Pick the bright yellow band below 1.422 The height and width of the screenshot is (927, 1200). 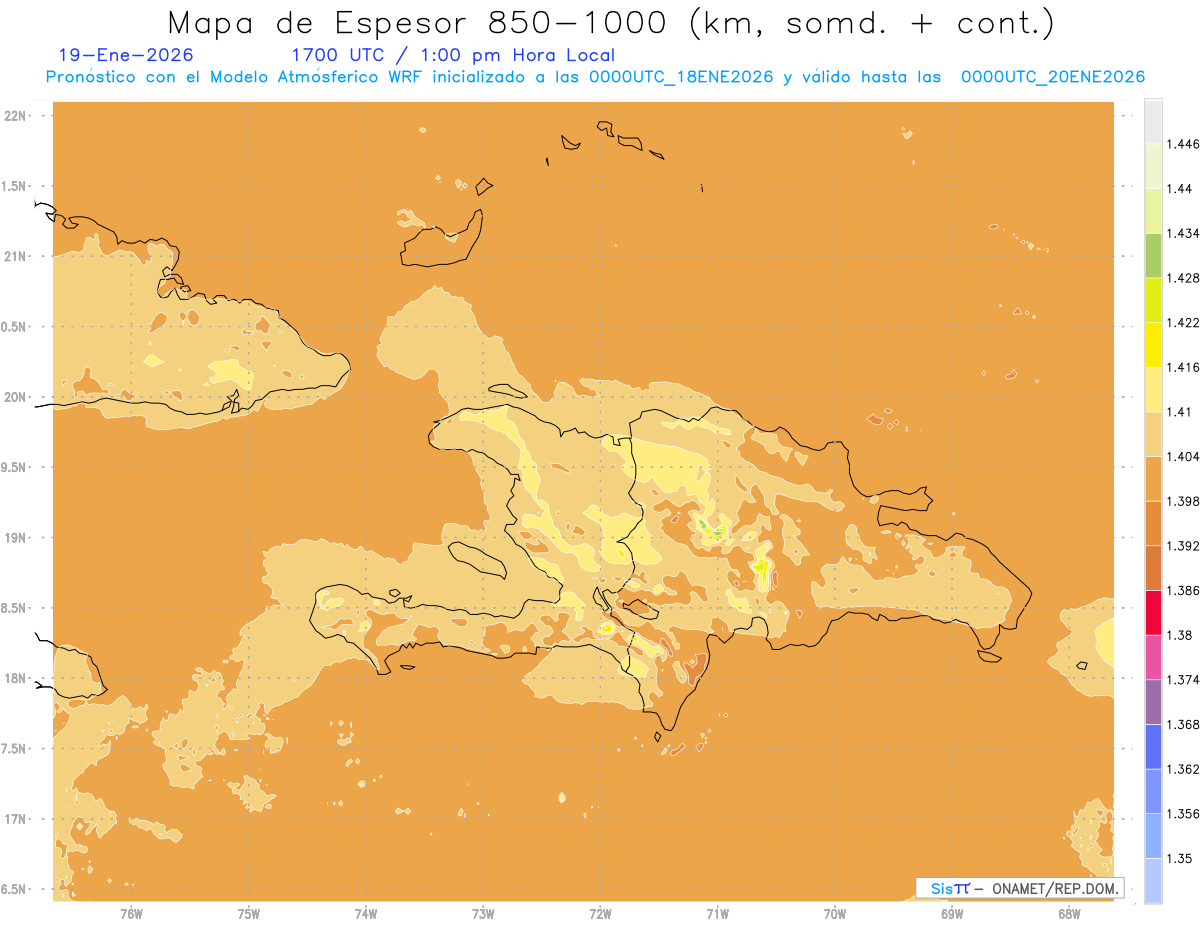click(1153, 344)
